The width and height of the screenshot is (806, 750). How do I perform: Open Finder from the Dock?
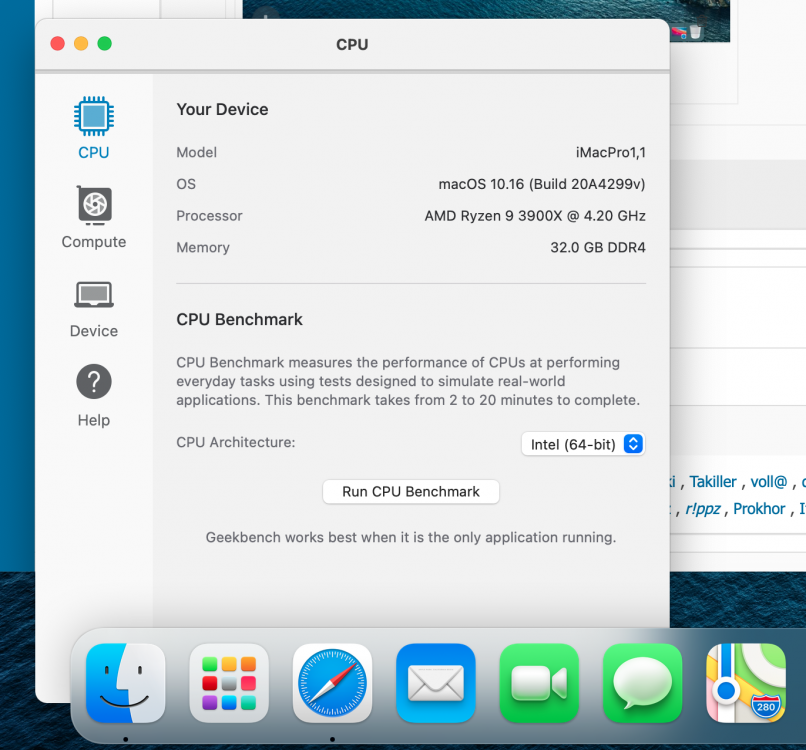(126, 683)
